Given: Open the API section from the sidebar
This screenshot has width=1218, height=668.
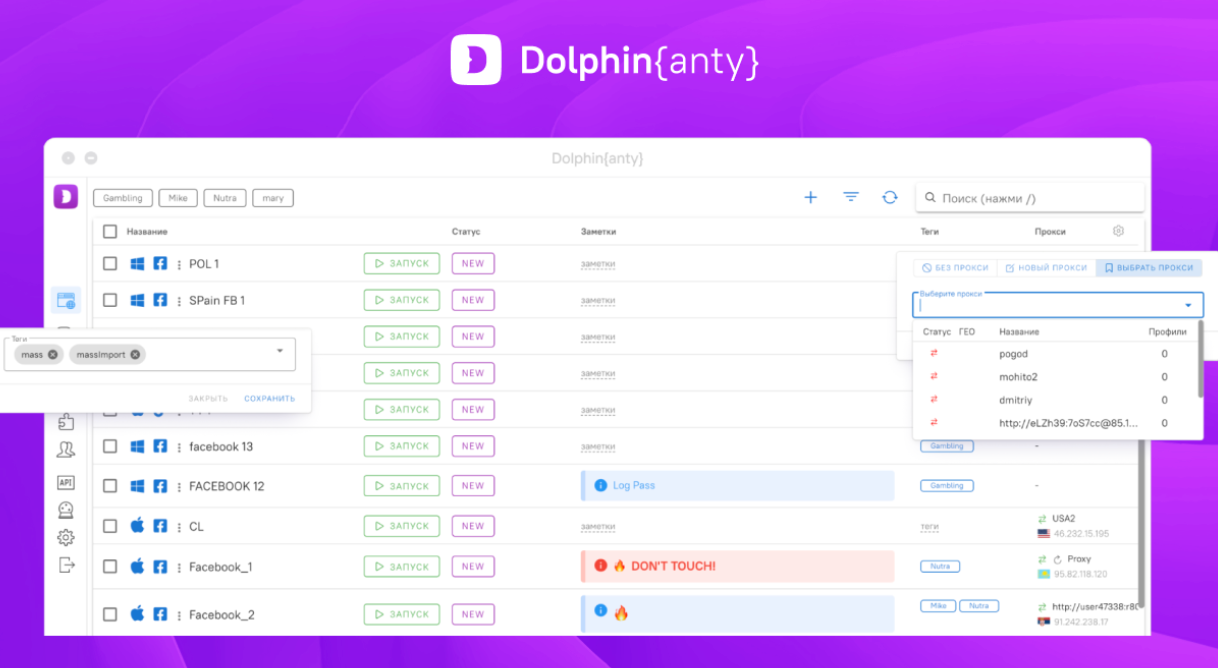Looking at the screenshot, I should tap(65, 483).
